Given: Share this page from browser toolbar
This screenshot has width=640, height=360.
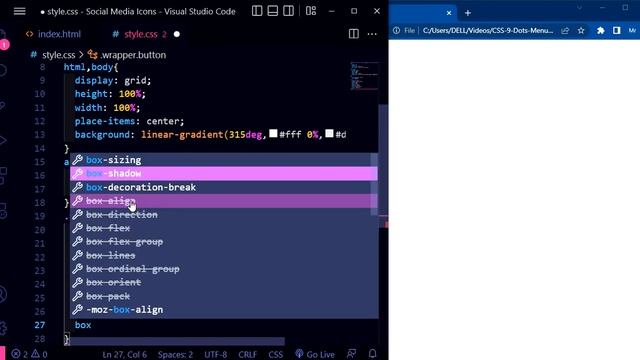Looking at the screenshot, I should (x=565, y=31).
